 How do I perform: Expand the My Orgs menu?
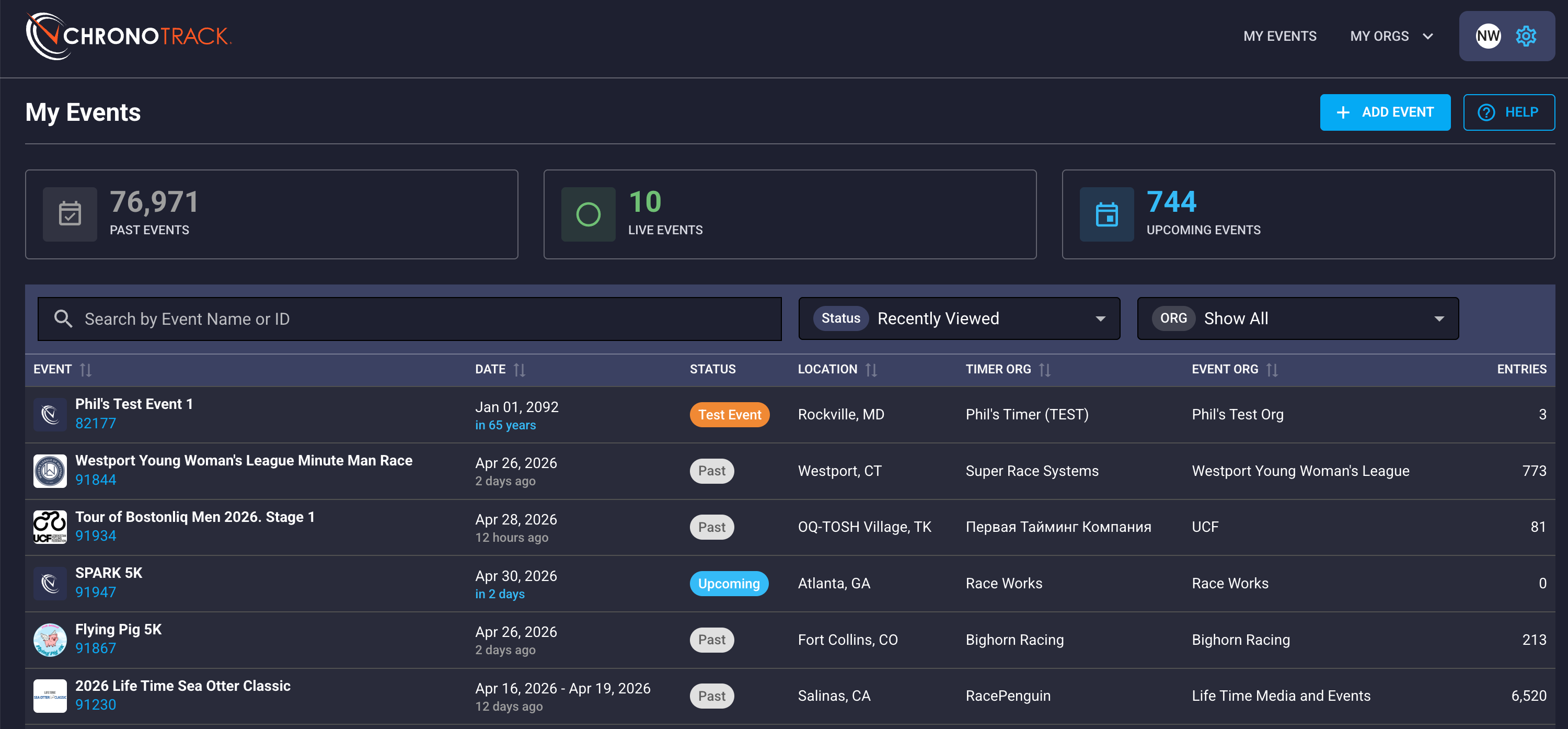coord(1391,36)
